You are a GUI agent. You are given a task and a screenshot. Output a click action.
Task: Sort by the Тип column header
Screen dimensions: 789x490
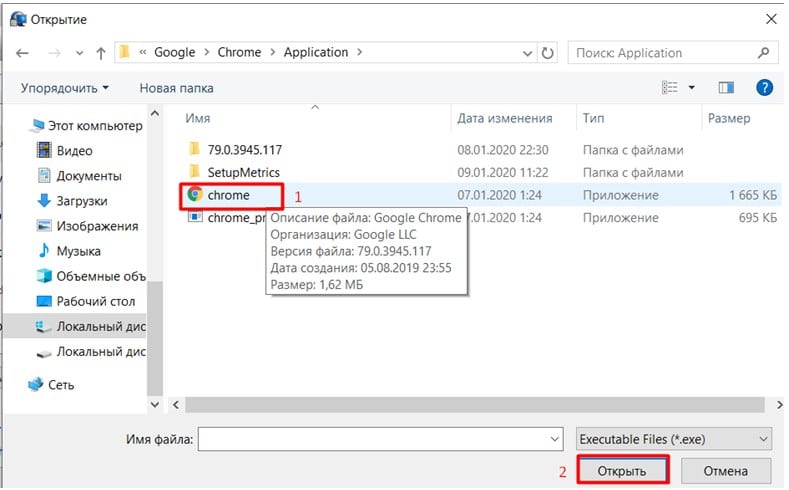click(x=593, y=118)
